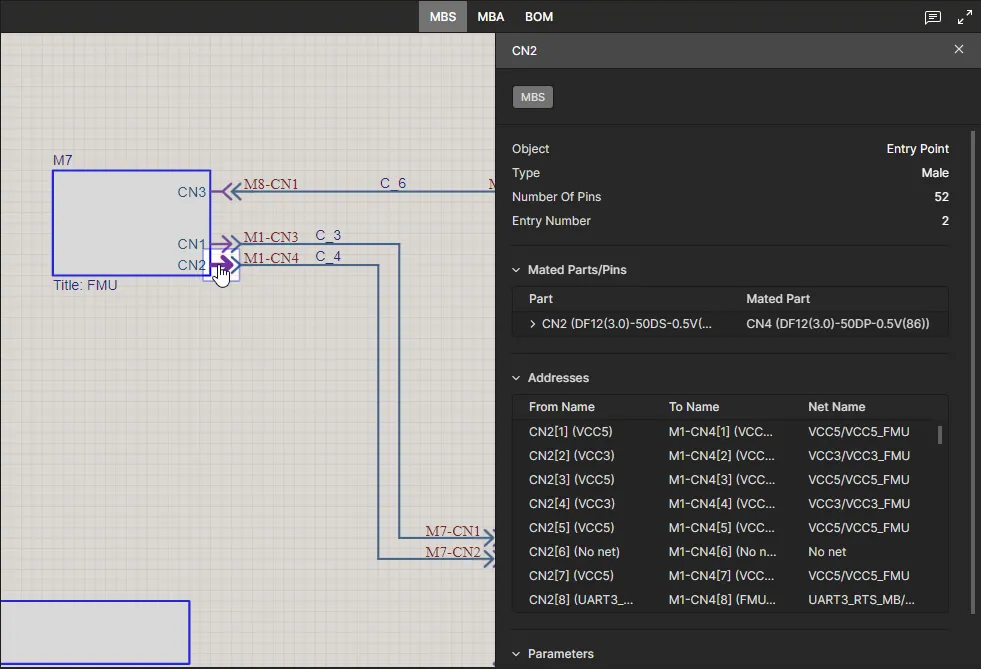Expand the CN2 DF12 part row
The image size is (981, 669).
click(x=532, y=324)
